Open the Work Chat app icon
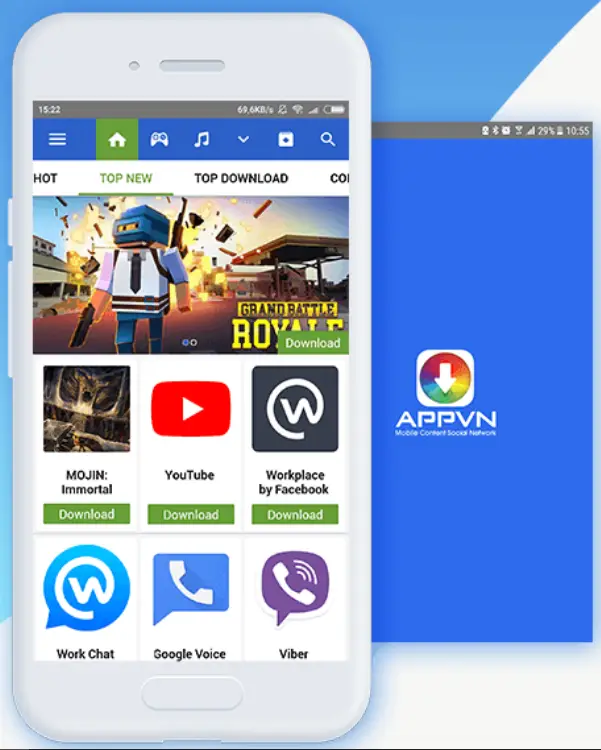601x750 pixels. coord(87,588)
